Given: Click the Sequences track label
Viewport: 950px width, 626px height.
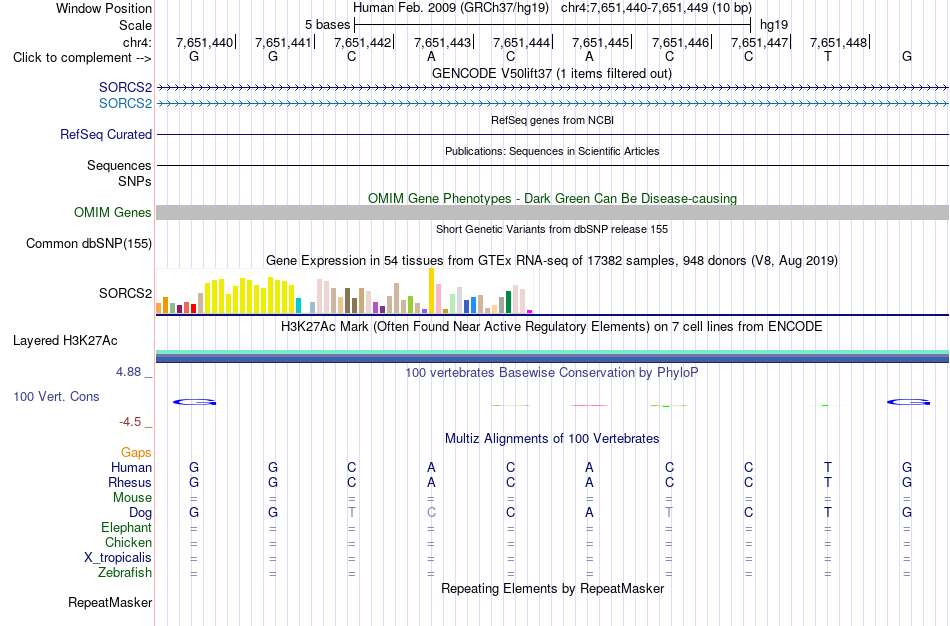Looking at the screenshot, I should [x=119, y=165].
